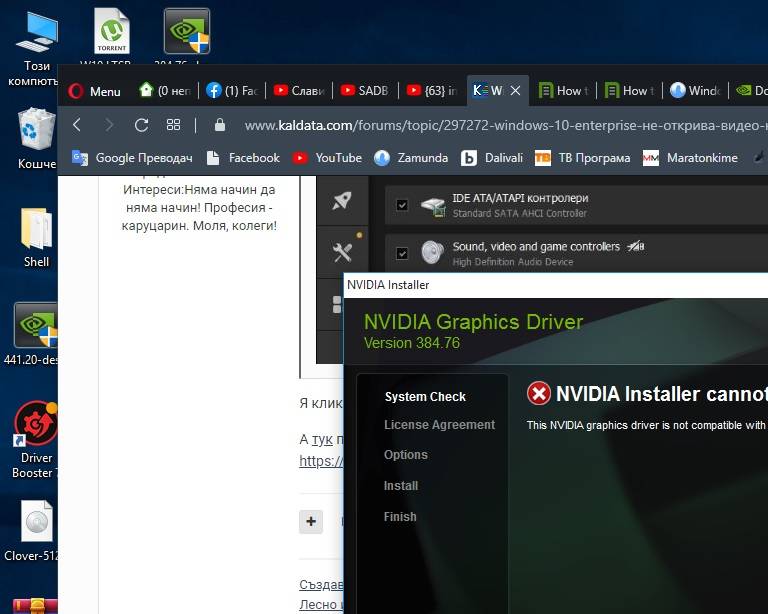Switch to the SADB YouTube tab
768x614 pixels.
point(365,91)
